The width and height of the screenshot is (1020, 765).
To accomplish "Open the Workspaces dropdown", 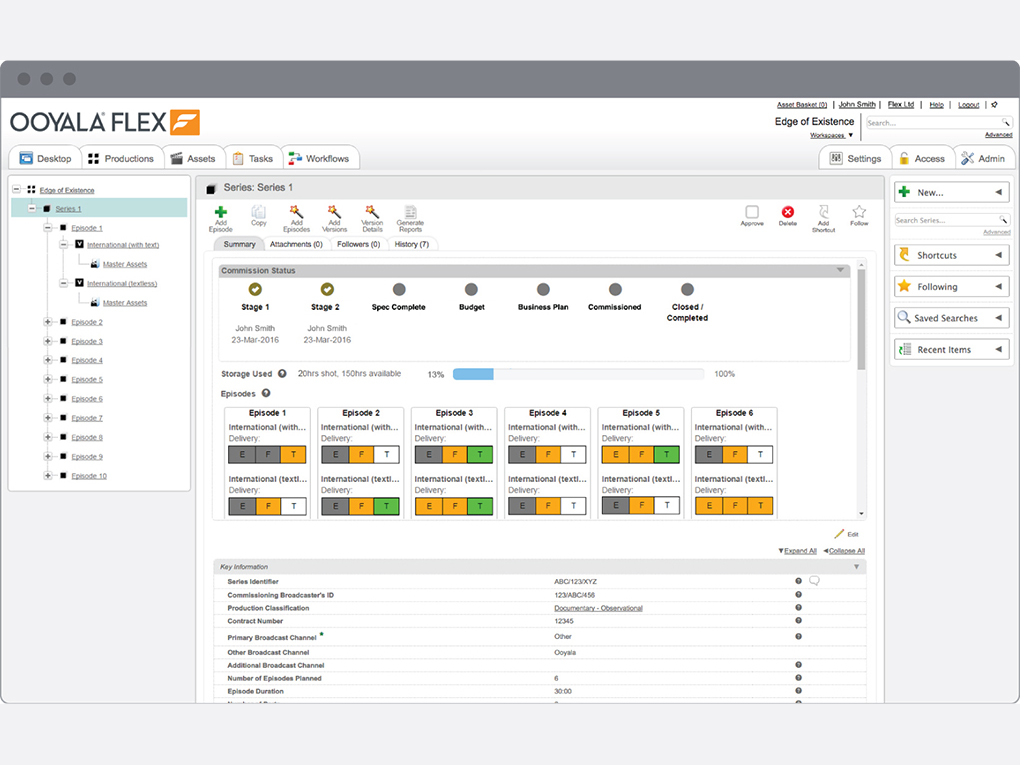I will [x=831, y=135].
